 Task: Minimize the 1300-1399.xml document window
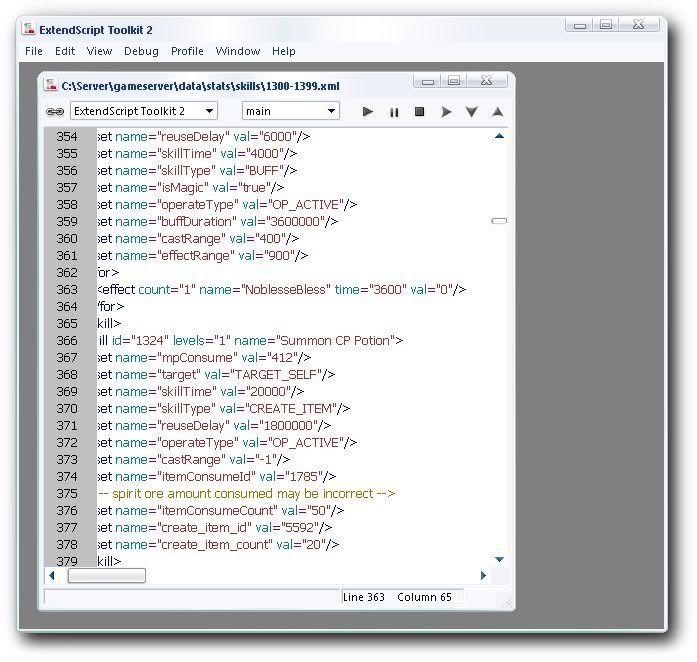(x=428, y=81)
